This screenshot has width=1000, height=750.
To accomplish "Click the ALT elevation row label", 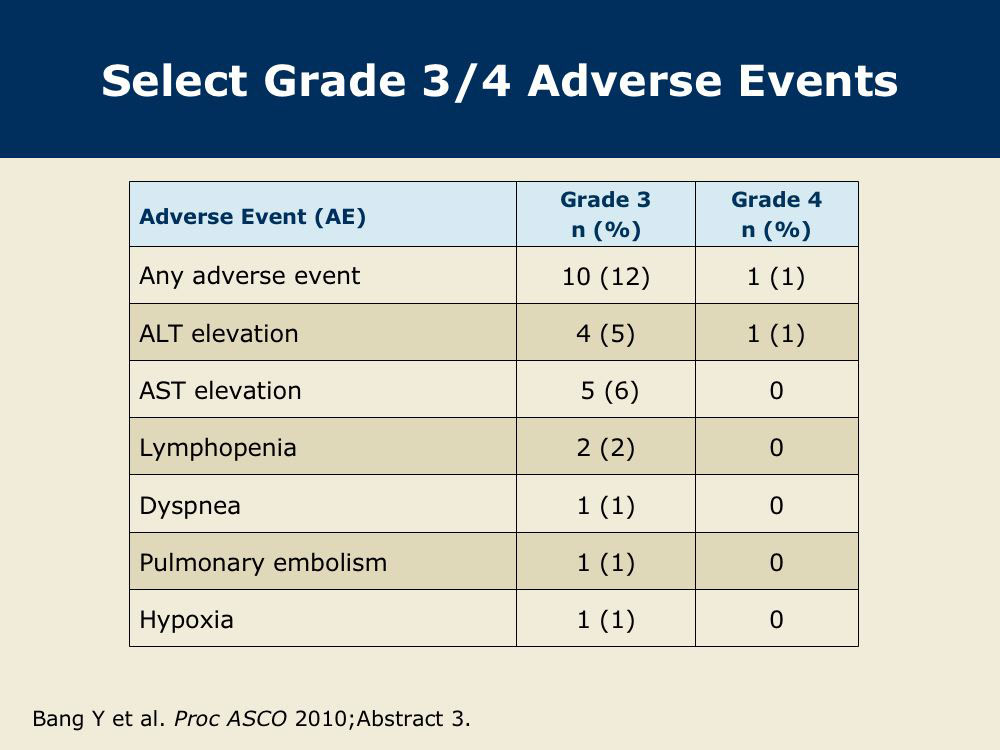I will (219, 334).
